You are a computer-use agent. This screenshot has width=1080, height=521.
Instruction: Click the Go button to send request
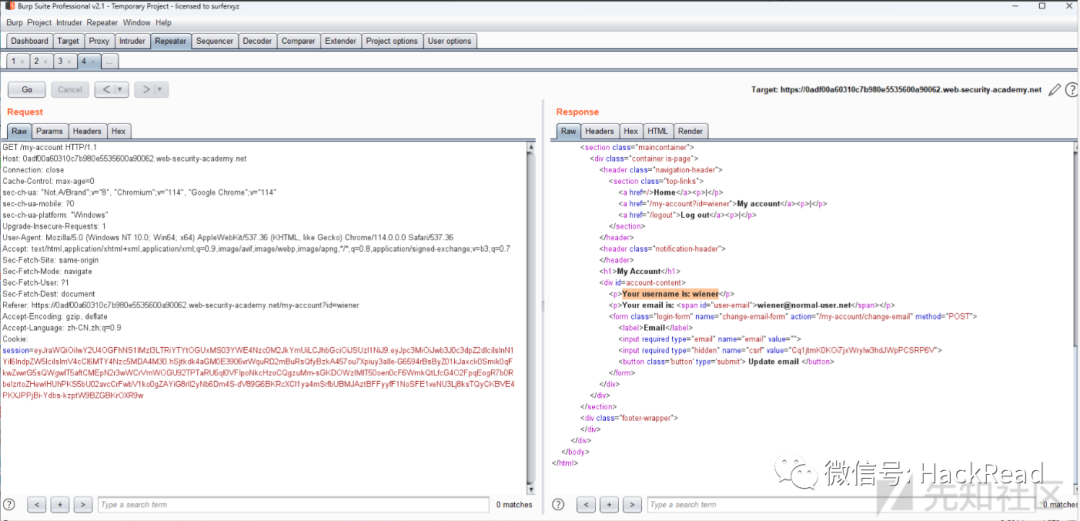coord(27,90)
